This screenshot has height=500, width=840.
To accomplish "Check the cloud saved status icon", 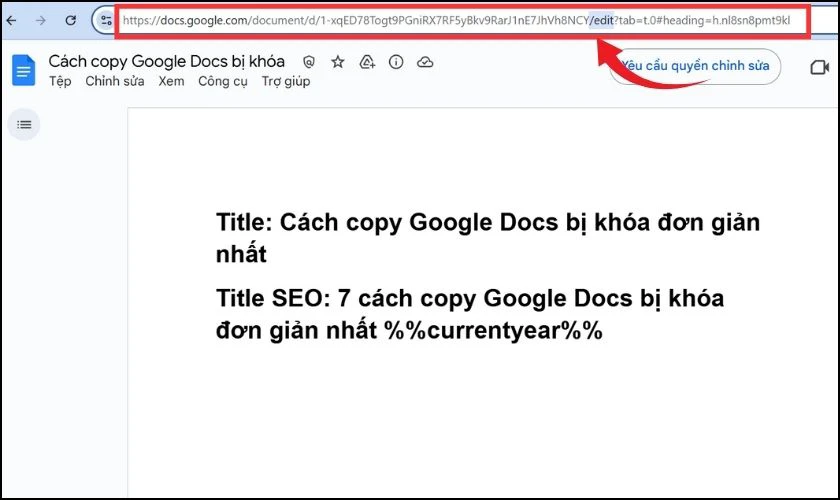I will click(x=425, y=62).
